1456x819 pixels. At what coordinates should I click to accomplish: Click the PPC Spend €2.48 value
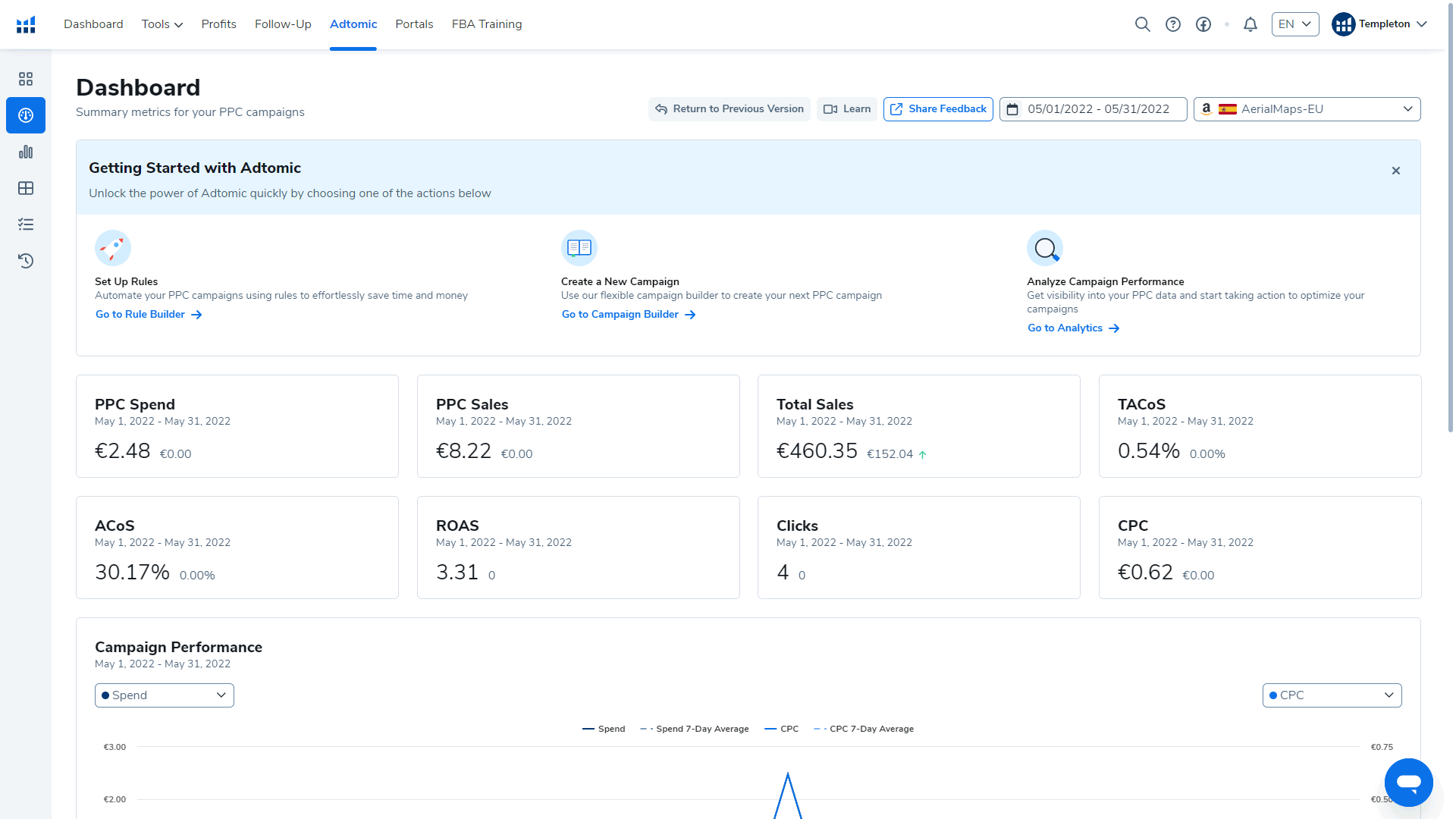click(x=123, y=451)
